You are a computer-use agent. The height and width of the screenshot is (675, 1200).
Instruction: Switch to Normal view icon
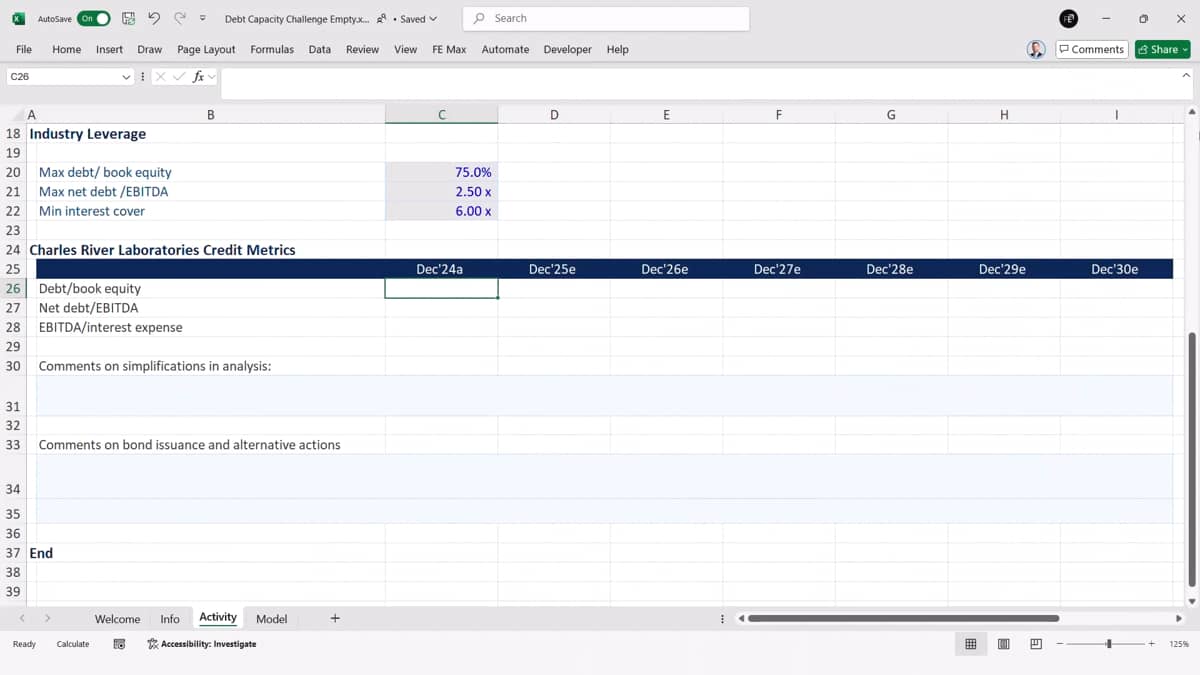click(x=970, y=644)
